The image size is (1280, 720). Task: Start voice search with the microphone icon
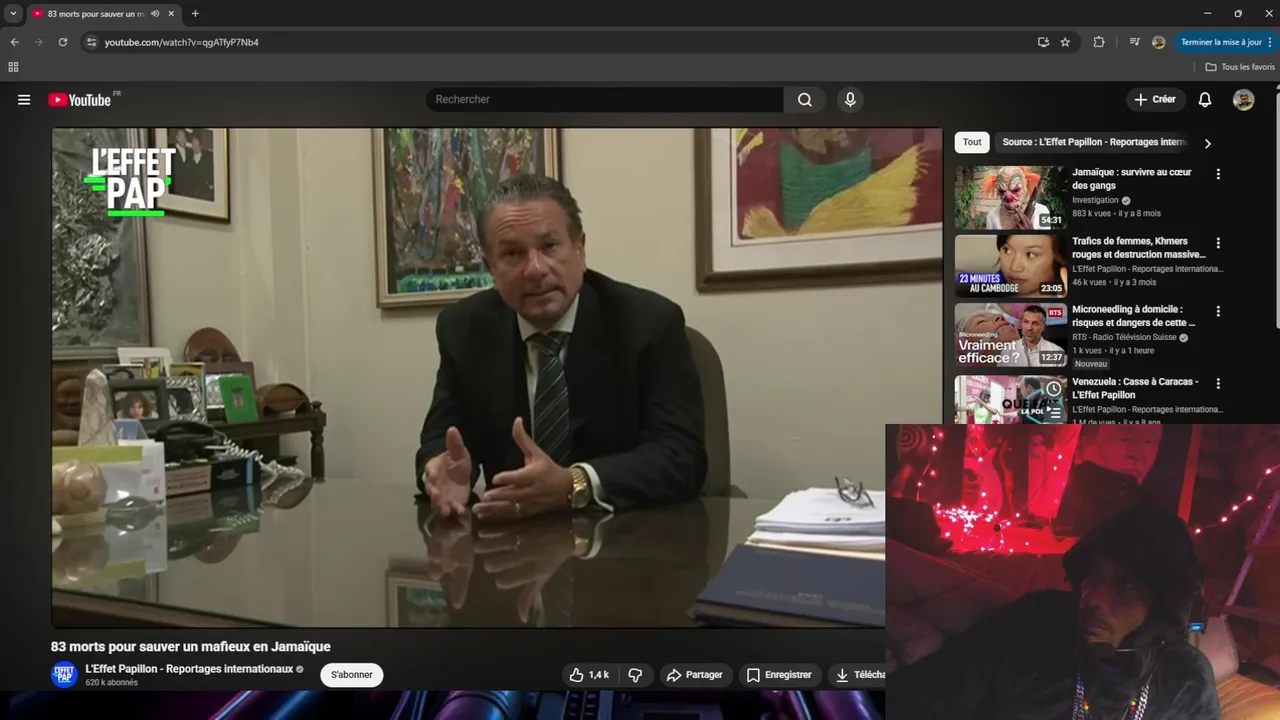(x=850, y=100)
